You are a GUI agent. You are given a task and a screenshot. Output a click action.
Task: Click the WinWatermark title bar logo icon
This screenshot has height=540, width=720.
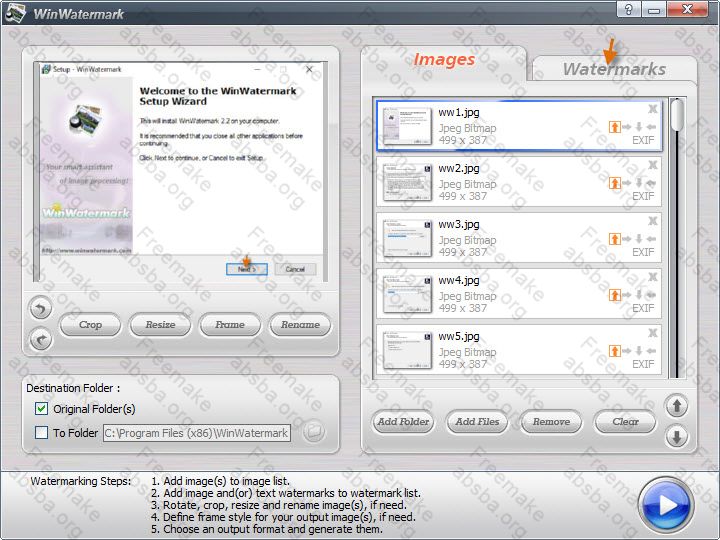coord(14,13)
